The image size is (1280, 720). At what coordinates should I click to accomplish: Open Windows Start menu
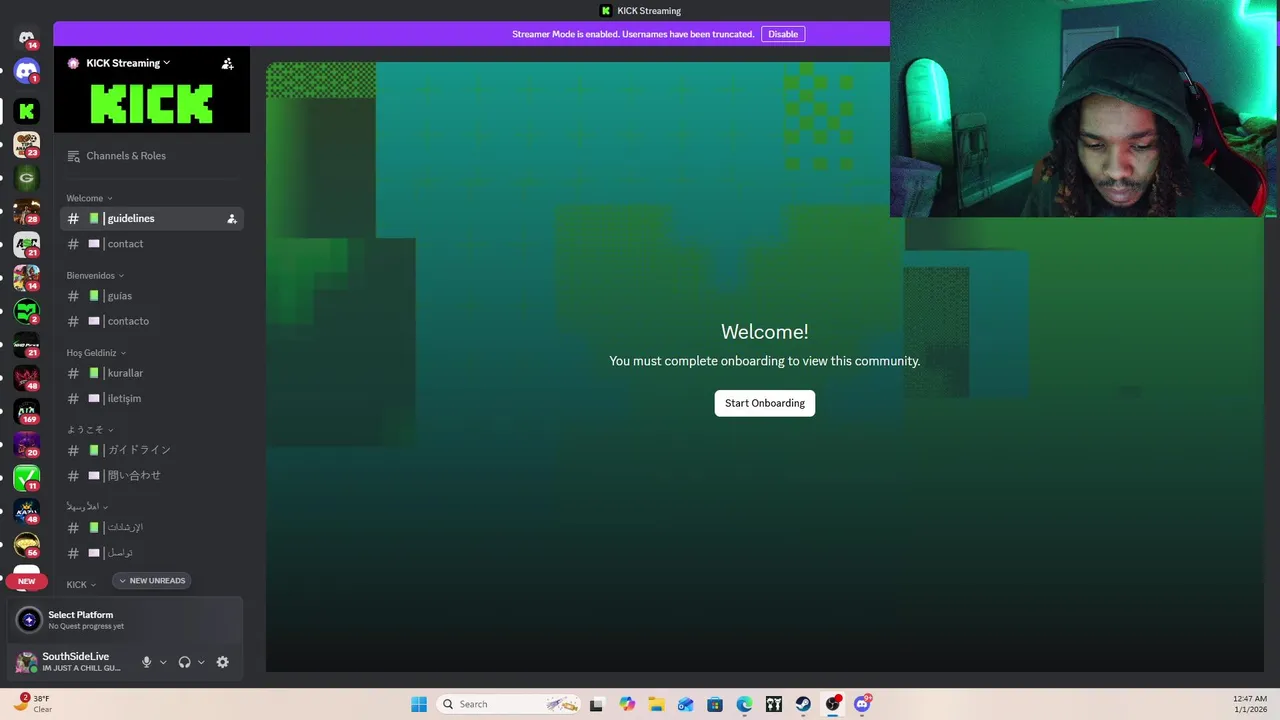419,704
